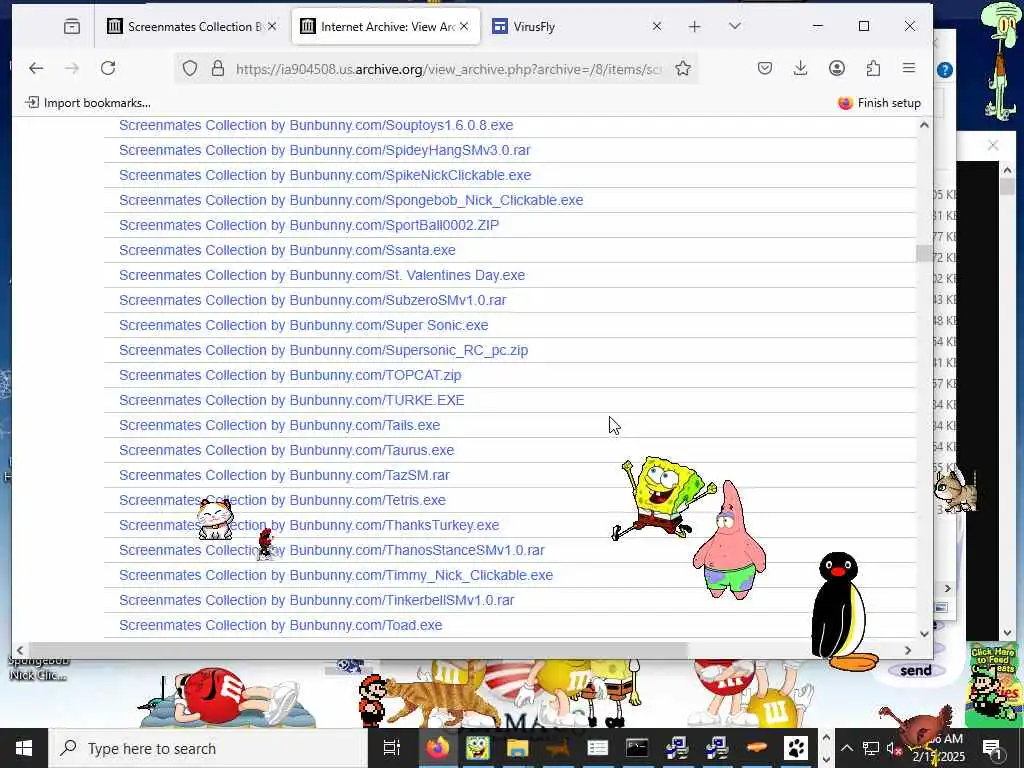The image size is (1024, 768).
Task: Click the Patrick Star screenmate character
Action: point(729,541)
